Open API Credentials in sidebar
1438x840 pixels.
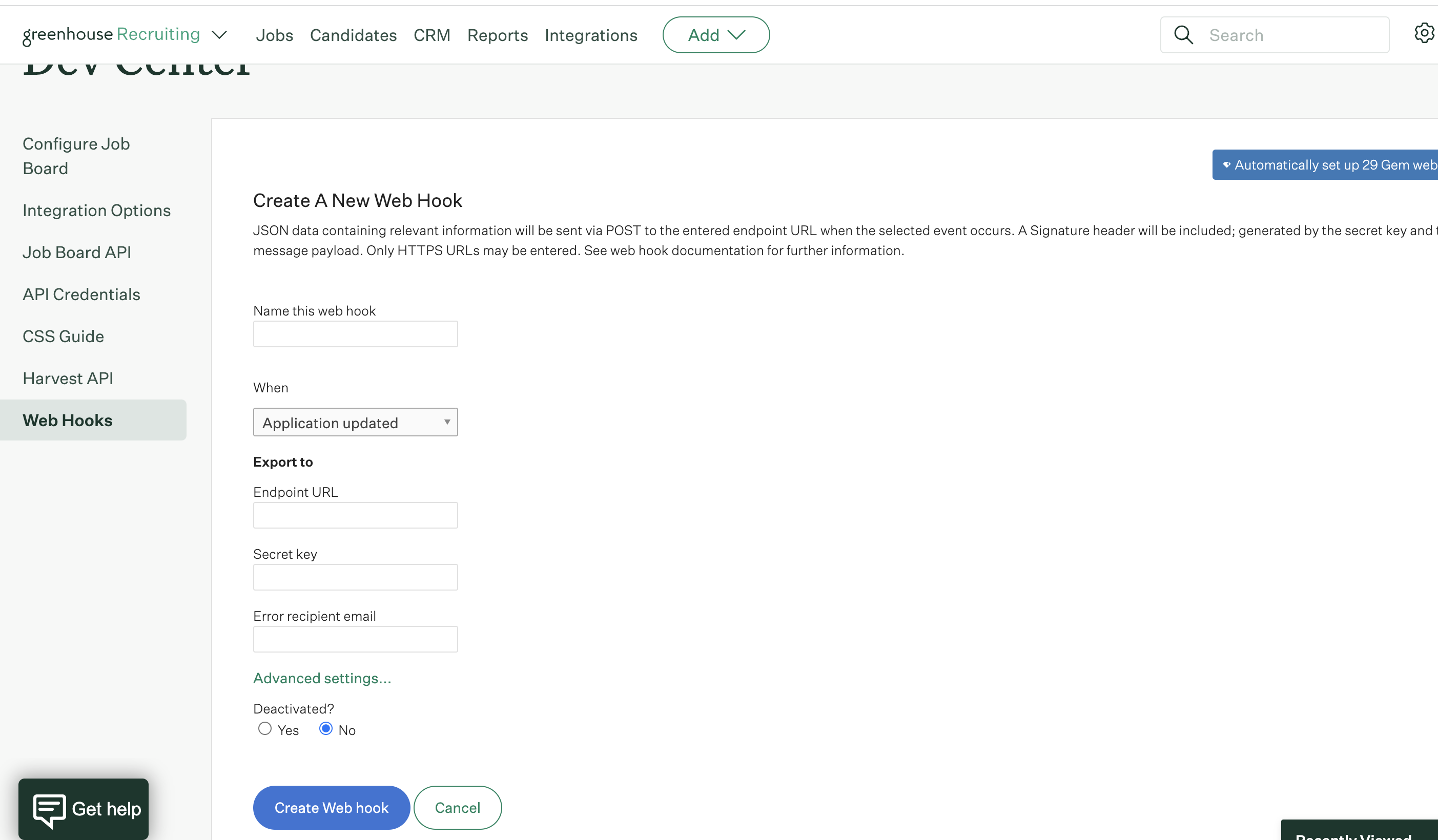tap(81, 295)
